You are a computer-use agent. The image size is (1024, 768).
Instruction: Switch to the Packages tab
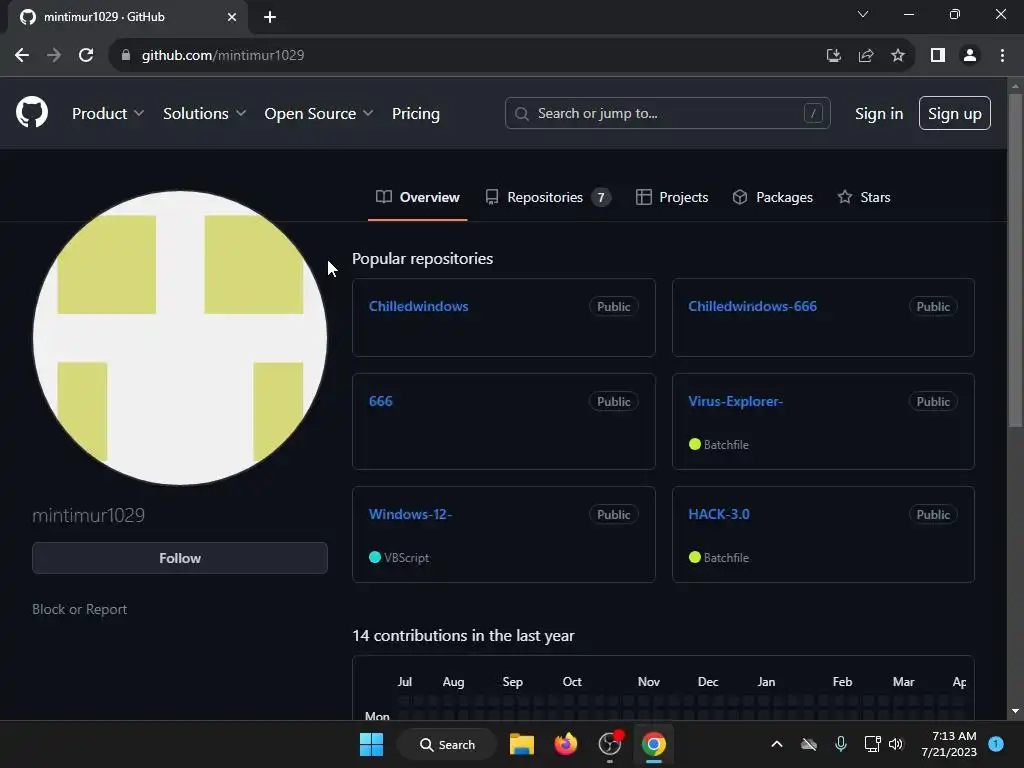(773, 197)
